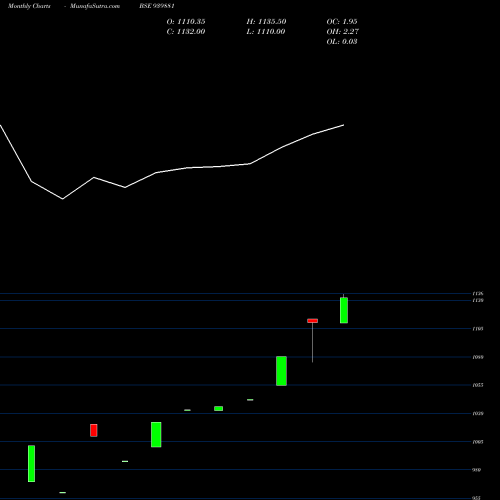Click the green candle just left of the long-wick red candle
The height and width of the screenshot is (500, 500).
click(x=281, y=371)
